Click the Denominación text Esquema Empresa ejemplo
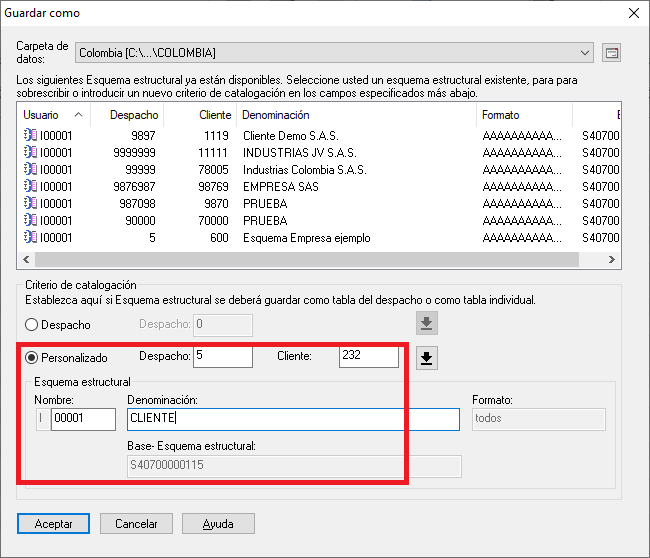The height and width of the screenshot is (558, 650). point(306,238)
